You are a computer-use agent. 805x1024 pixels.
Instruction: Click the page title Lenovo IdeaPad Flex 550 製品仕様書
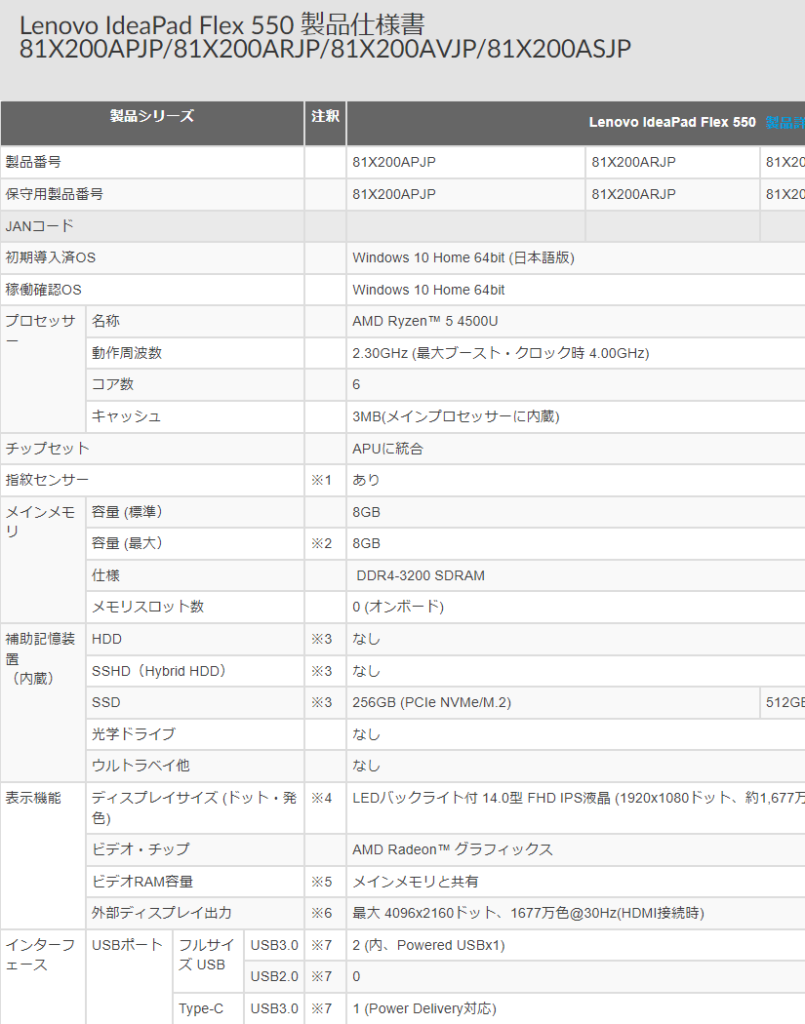[x=222, y=25]
